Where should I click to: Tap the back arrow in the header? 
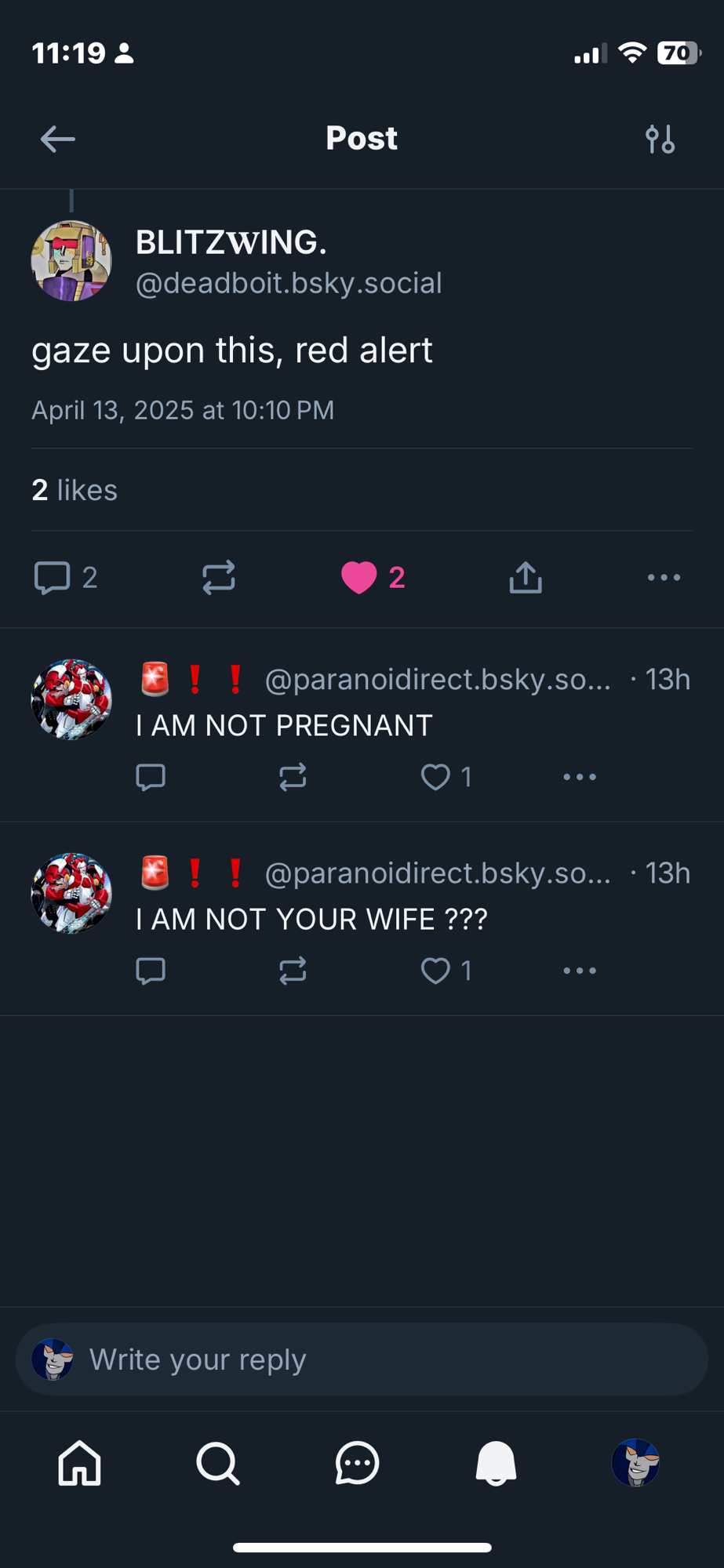(x=57, y=140)
